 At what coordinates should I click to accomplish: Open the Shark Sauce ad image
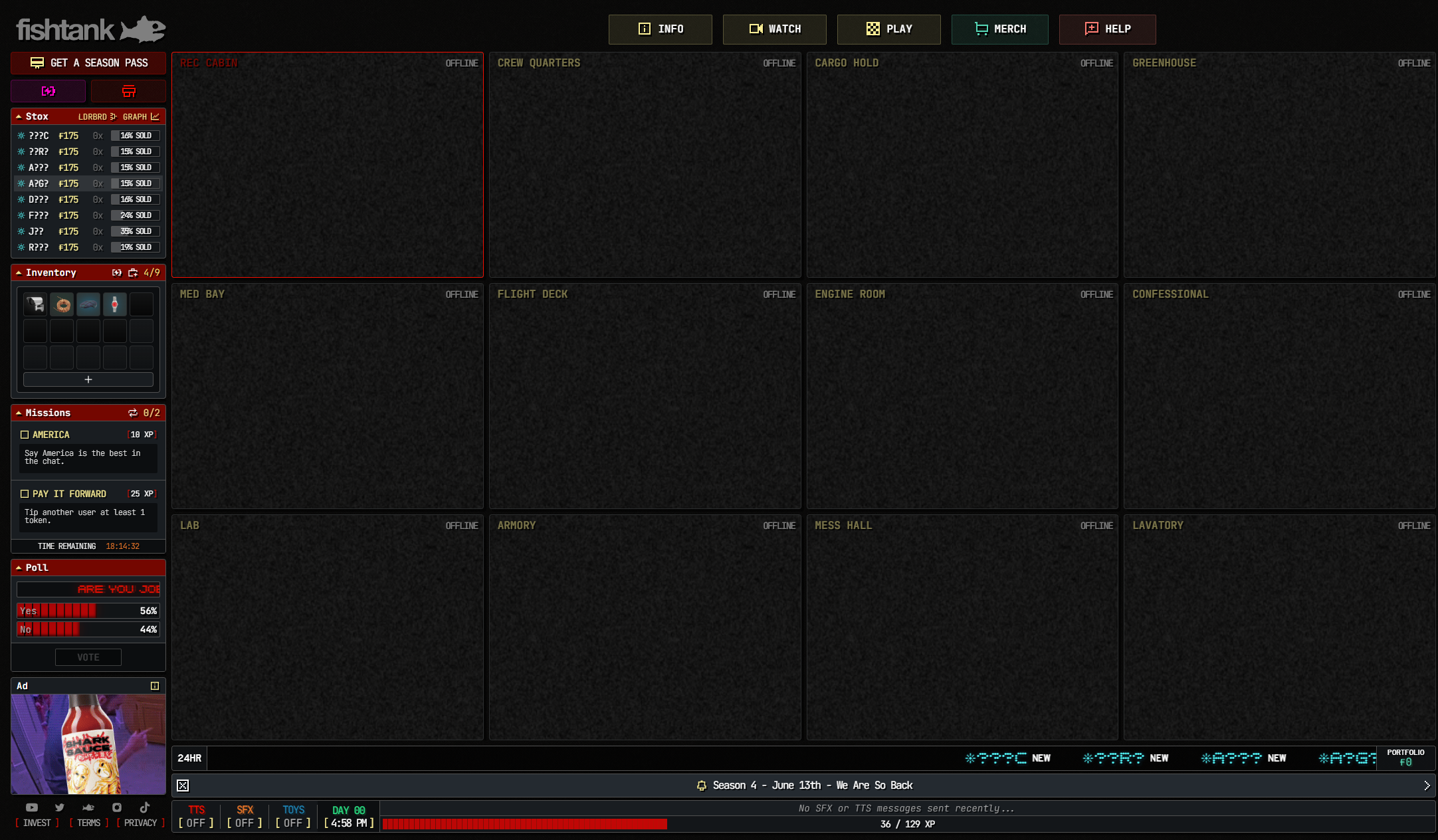pos(88,744)
